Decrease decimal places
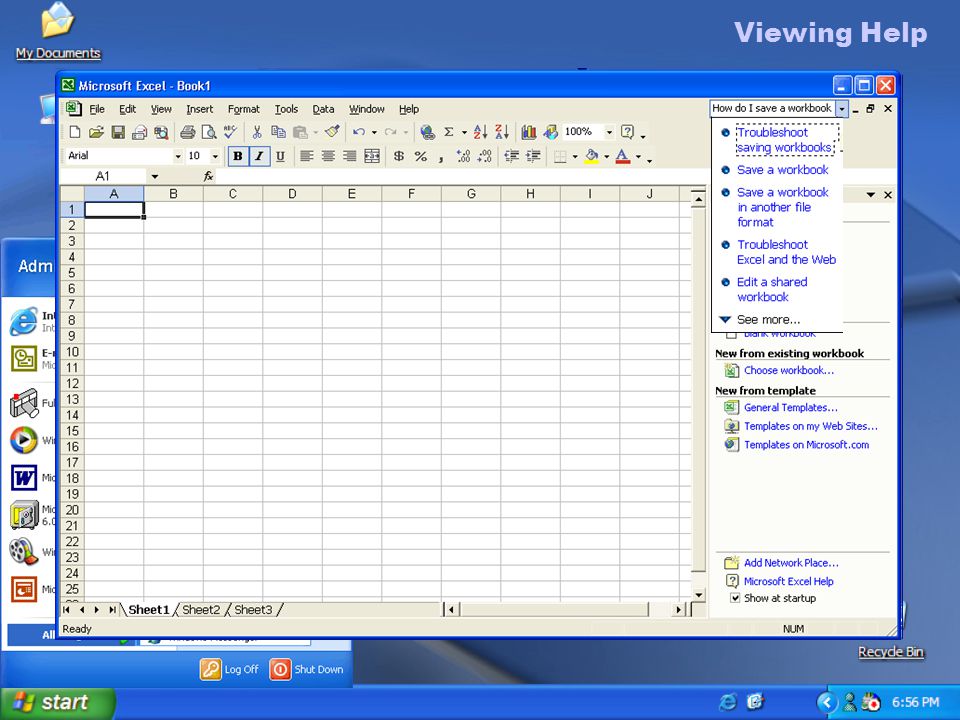The image size is (960, 720). tap(485, 156)
